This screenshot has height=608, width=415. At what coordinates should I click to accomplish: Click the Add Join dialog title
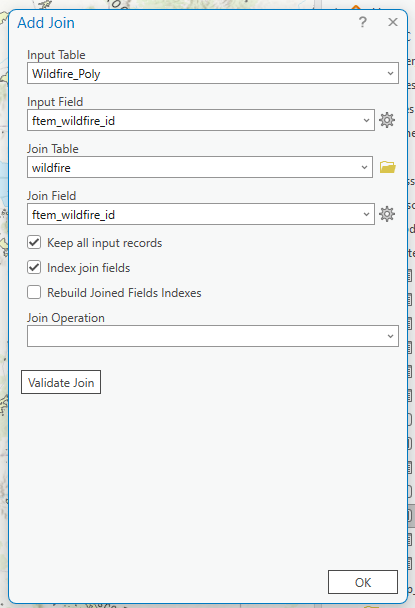tap(46, 23)
